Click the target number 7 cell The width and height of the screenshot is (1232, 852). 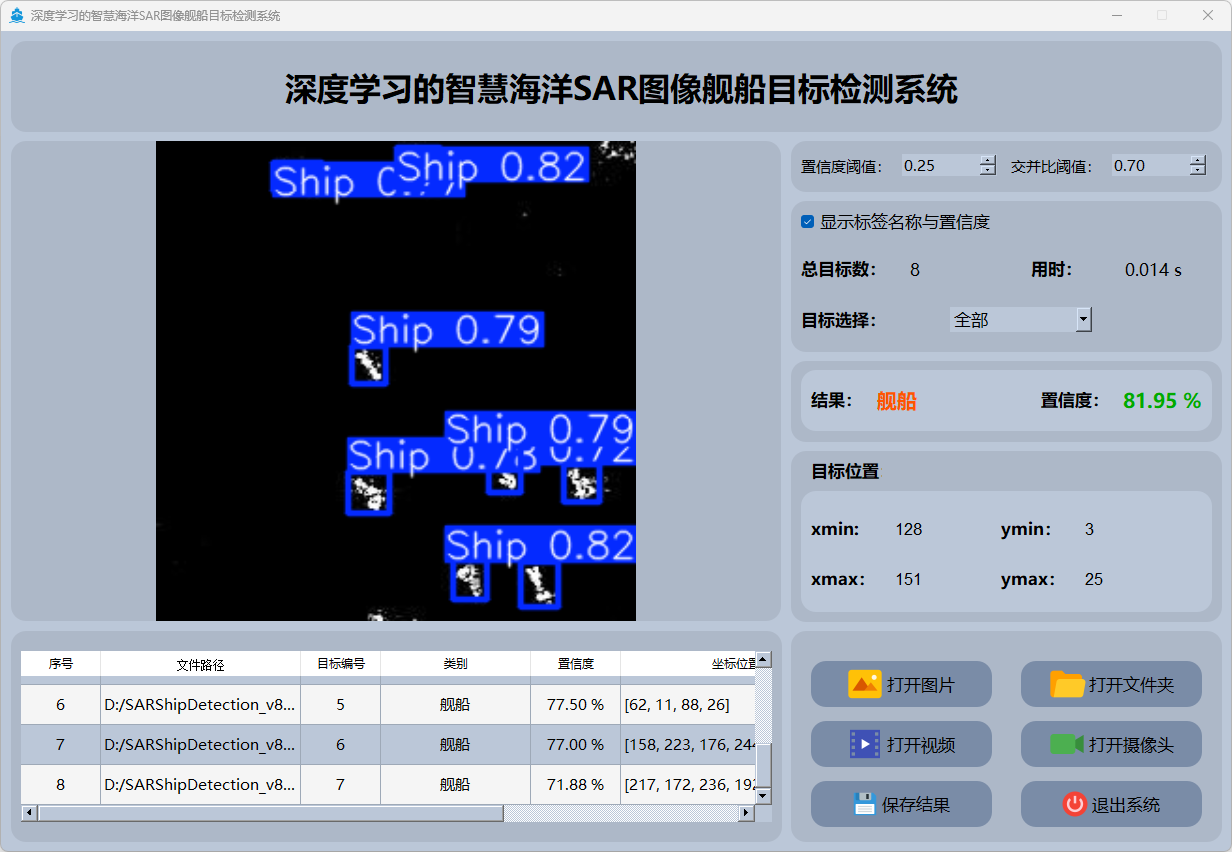tap(341, 785)
